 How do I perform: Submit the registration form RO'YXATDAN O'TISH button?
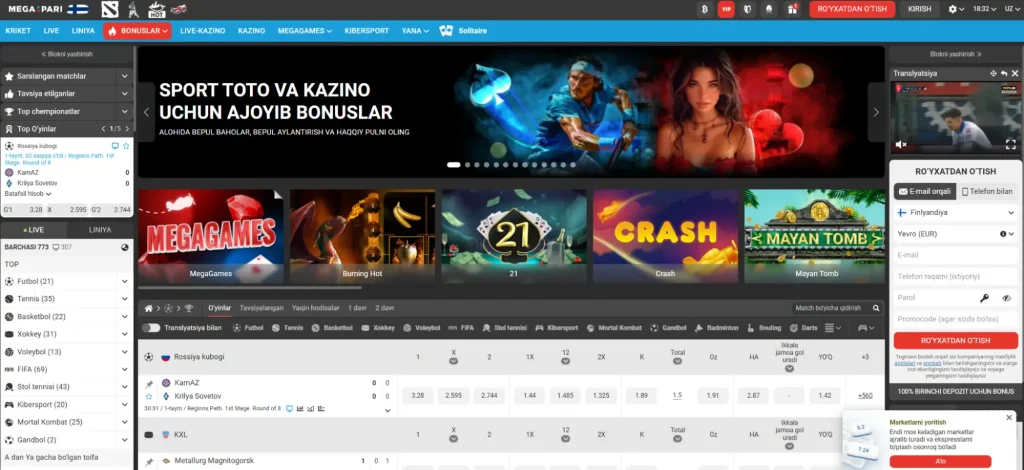[955, 341]
